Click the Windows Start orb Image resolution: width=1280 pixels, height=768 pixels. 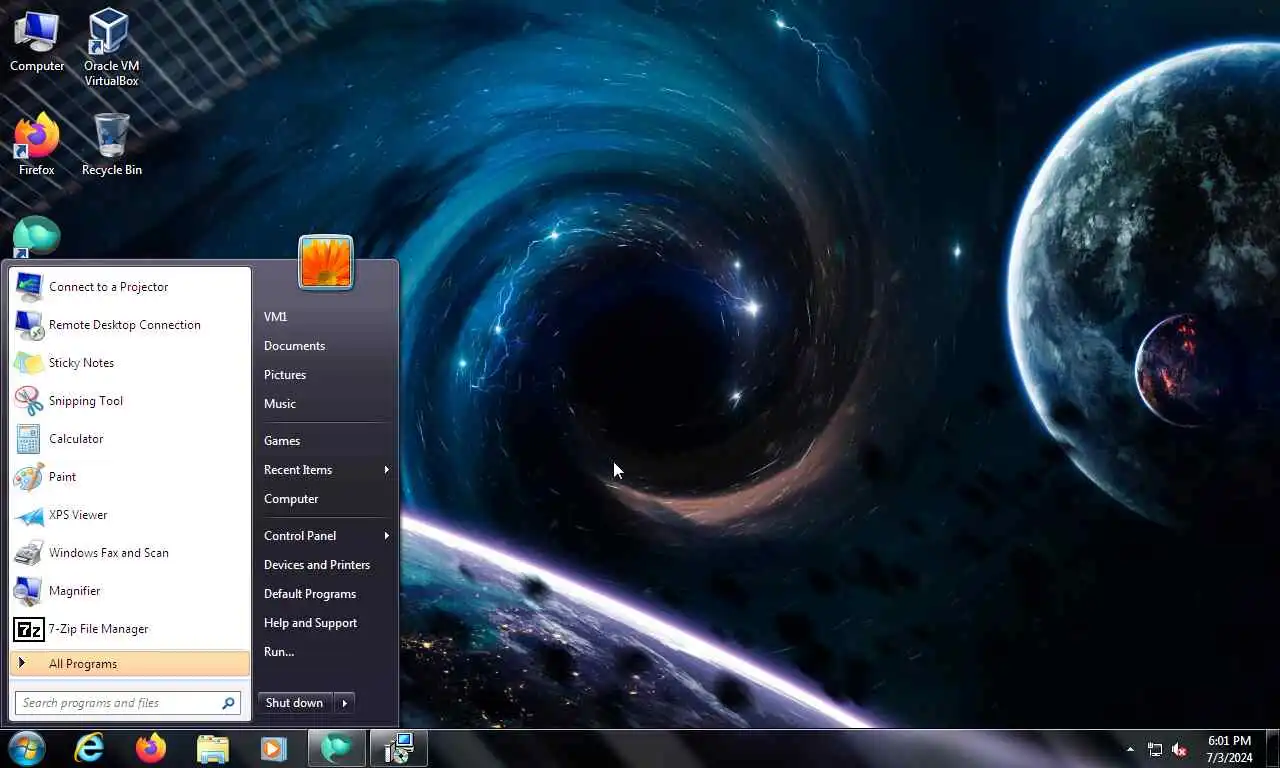click(27, 748)
